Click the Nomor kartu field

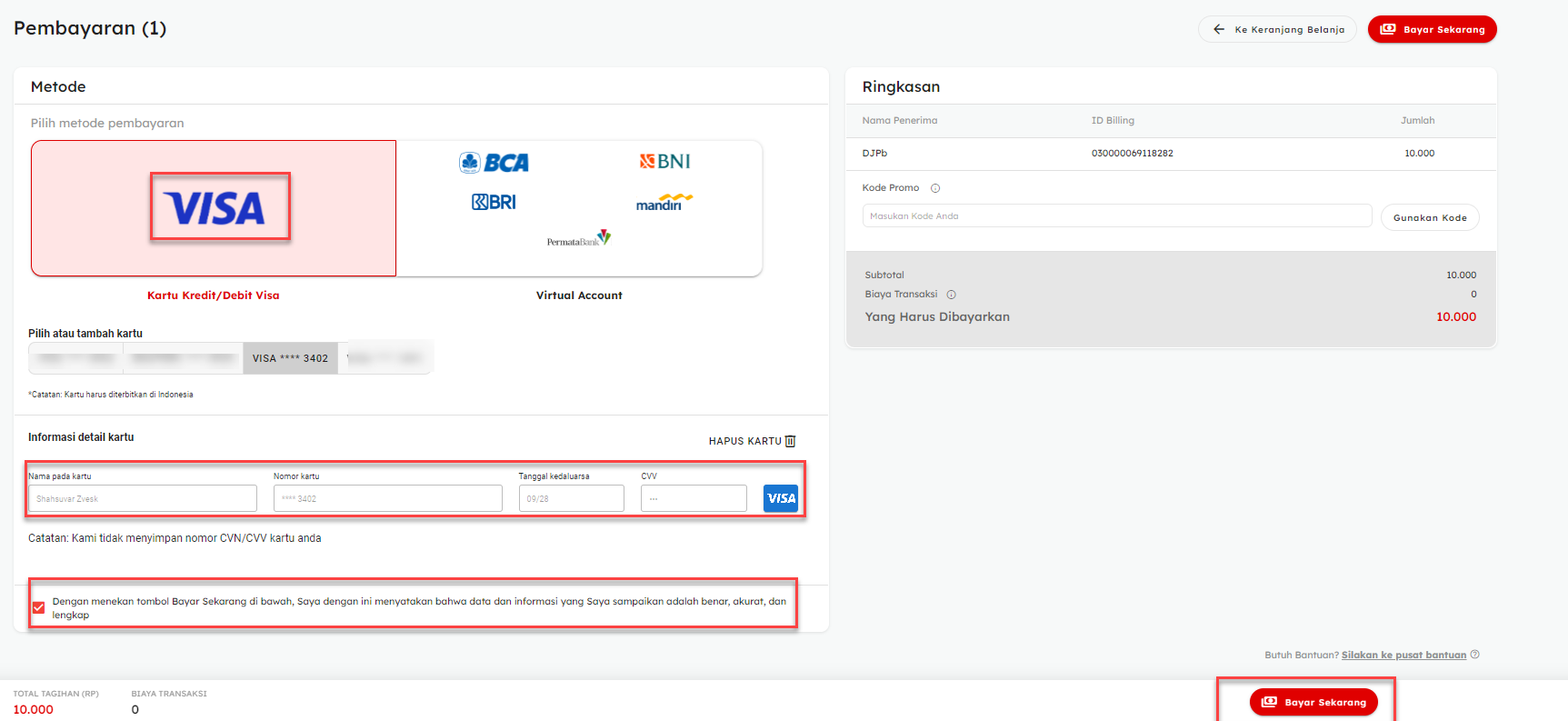pos(388,498)
